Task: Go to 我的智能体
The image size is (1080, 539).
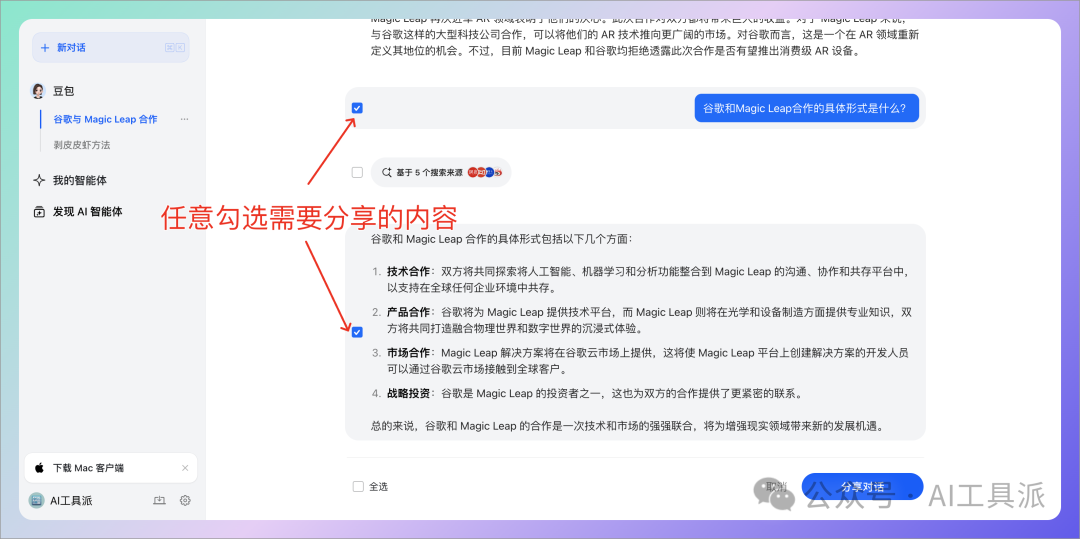Action: pyautogui.click(x=80, y=180)
